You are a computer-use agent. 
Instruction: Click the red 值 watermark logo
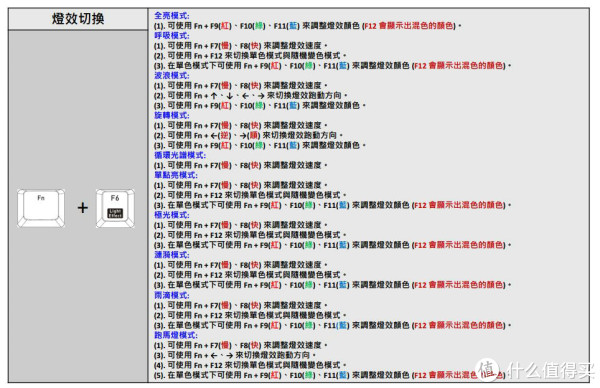[487, 369]
